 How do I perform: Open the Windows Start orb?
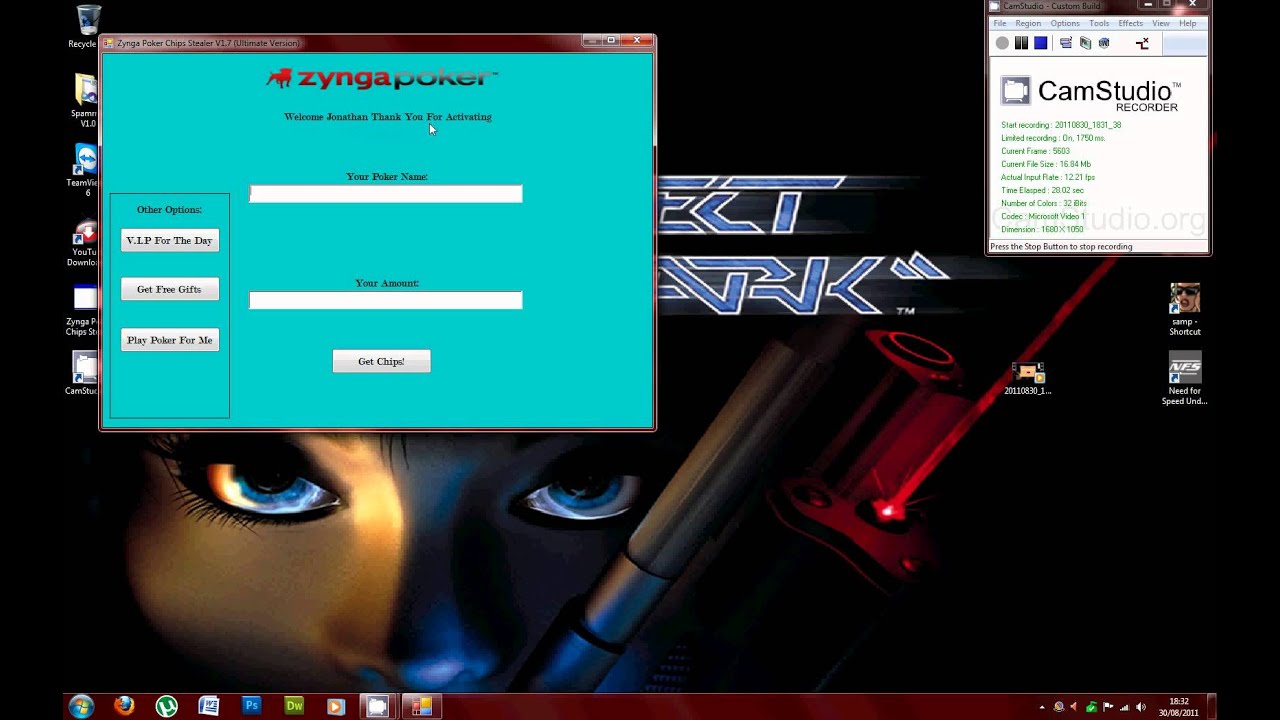pos(81,706)
